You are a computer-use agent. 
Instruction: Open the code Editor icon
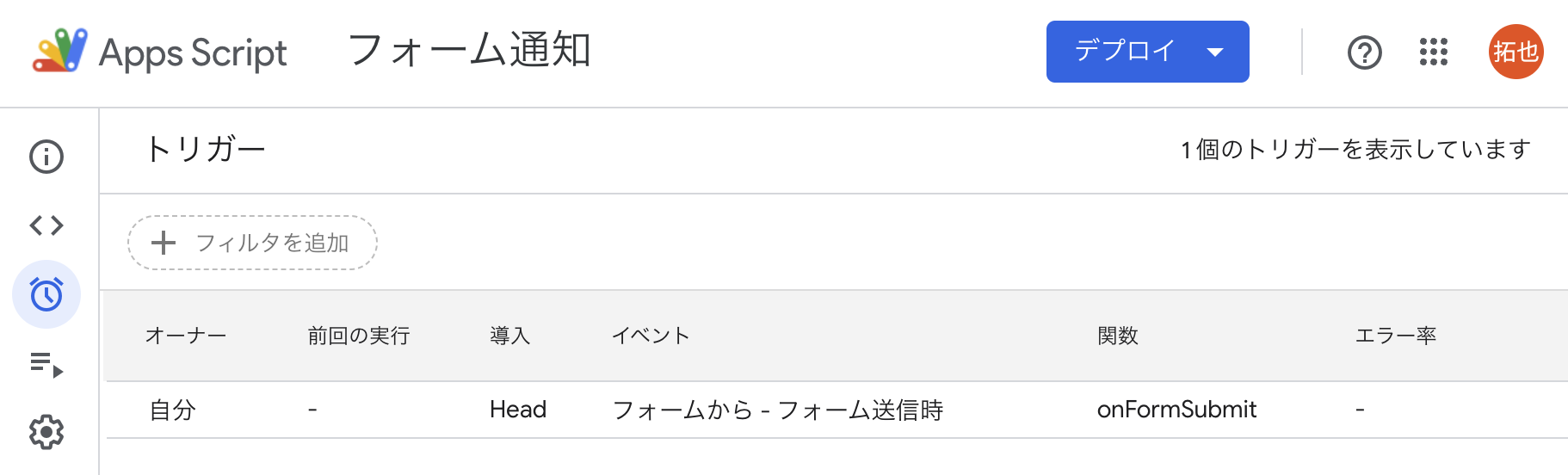click(x=46, y=225)
